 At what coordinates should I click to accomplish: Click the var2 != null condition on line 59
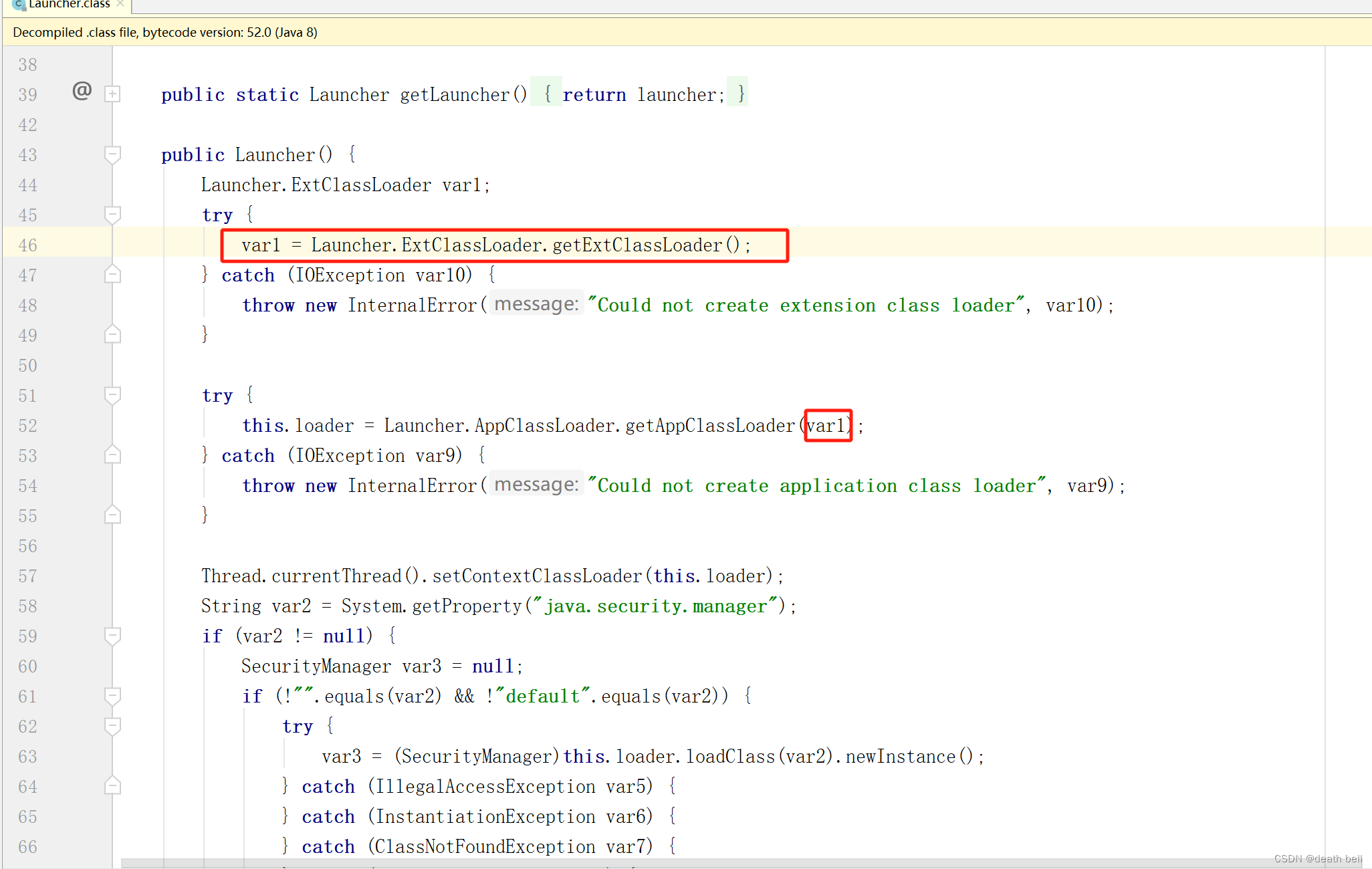(x=305, y=636)
